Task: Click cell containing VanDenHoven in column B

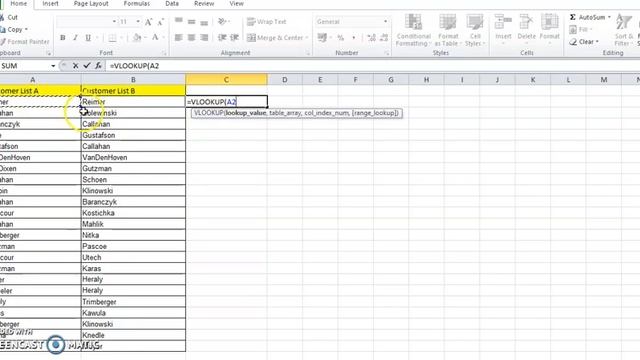Action: click(133, 158)
